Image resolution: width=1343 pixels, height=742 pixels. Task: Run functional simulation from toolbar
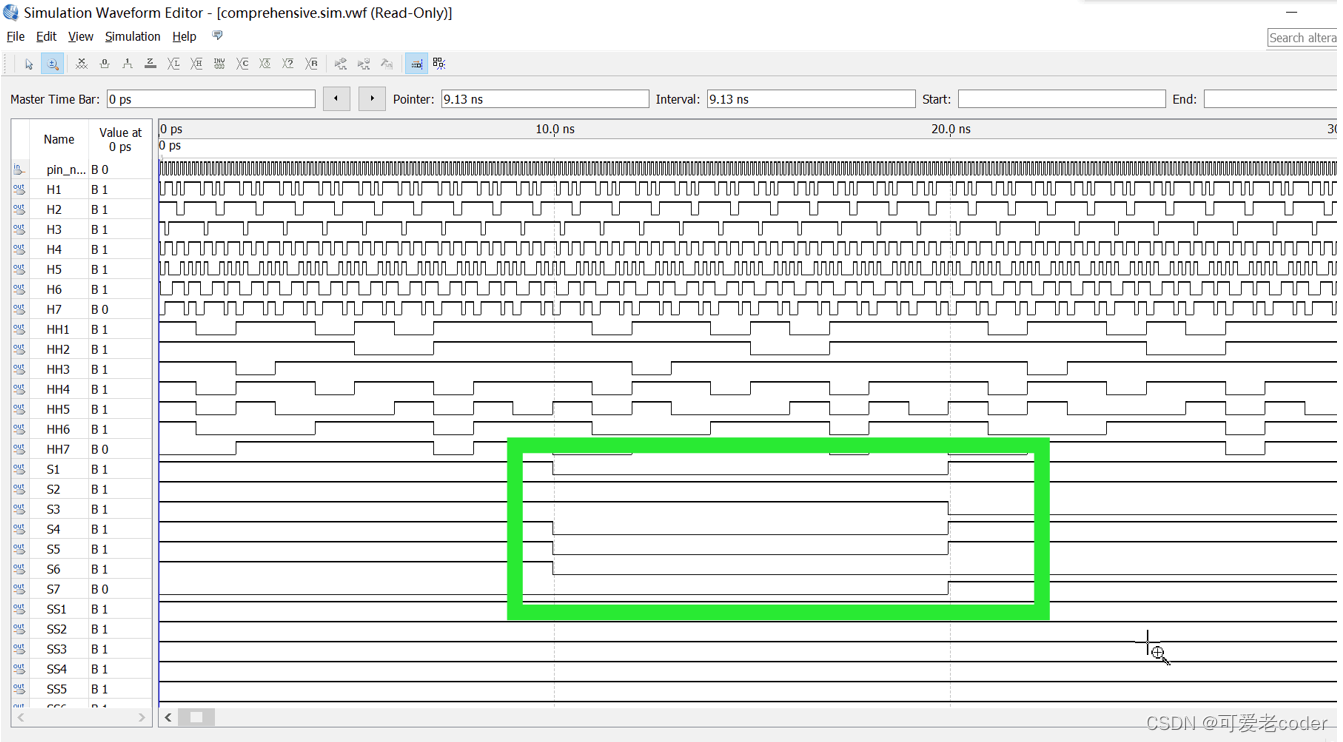[341, 64]
